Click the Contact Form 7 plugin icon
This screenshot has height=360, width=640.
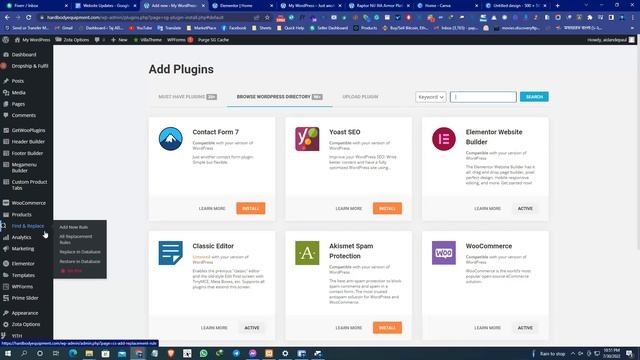pos(171,139)
